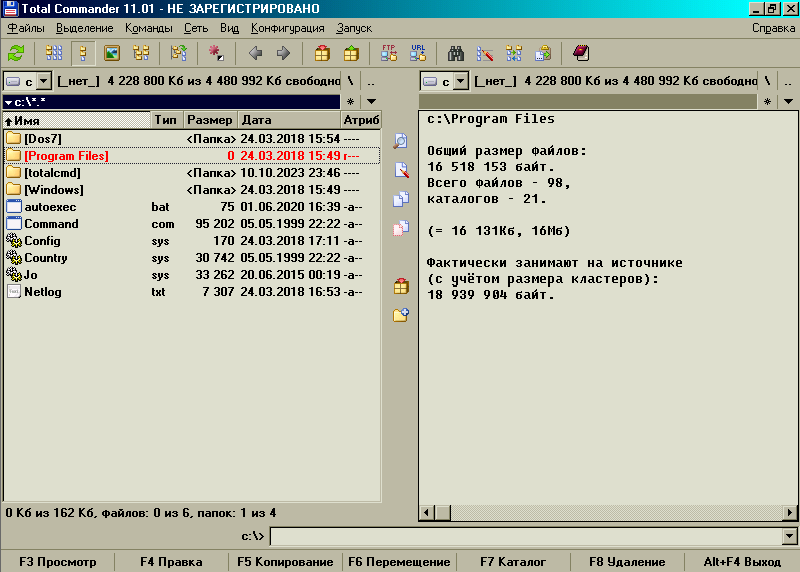Open the URL new connection icon
The image size is (800, 572).
click(418, 53)
